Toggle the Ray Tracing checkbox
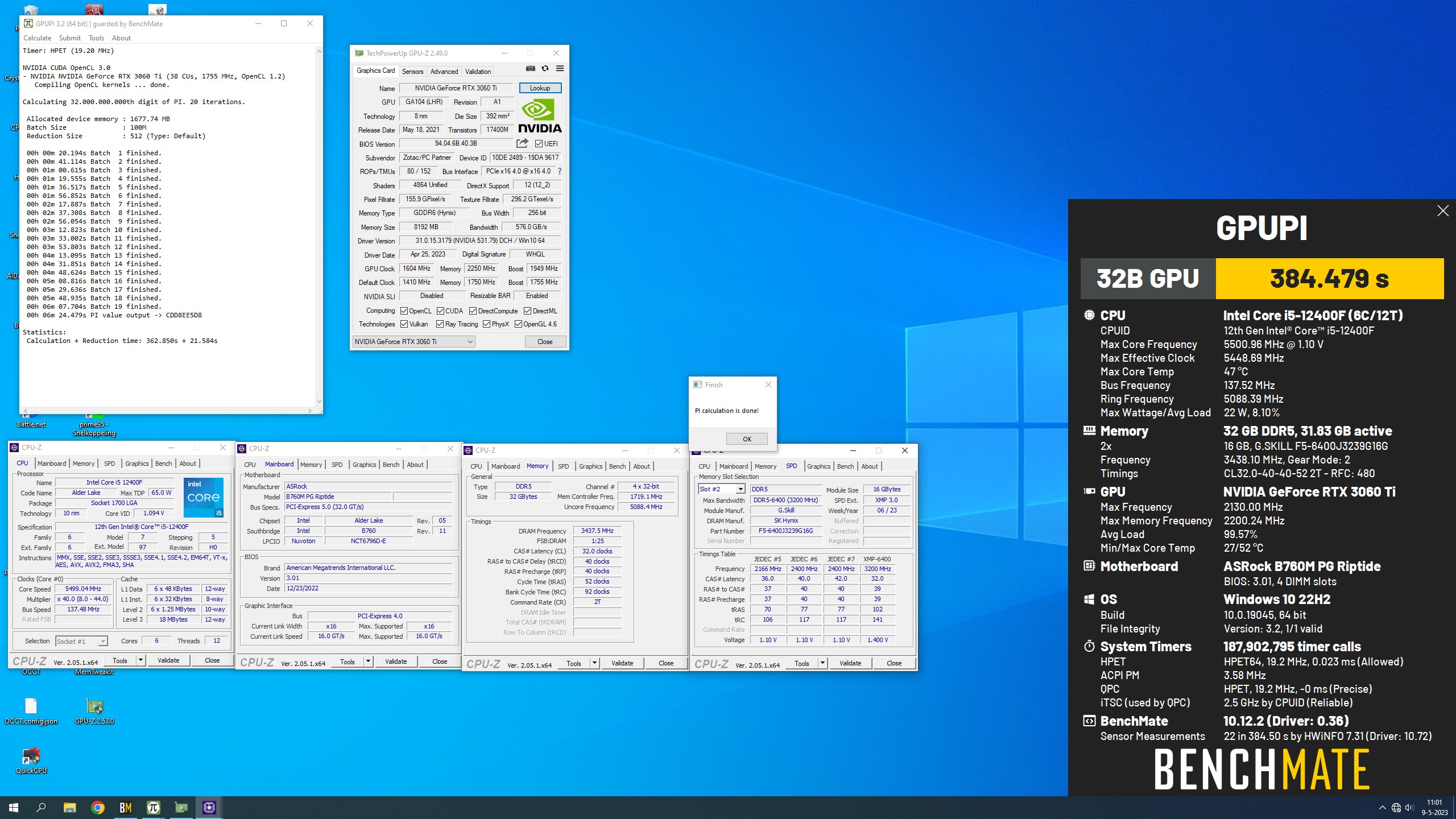The image size is (1456, 819). 440,324
